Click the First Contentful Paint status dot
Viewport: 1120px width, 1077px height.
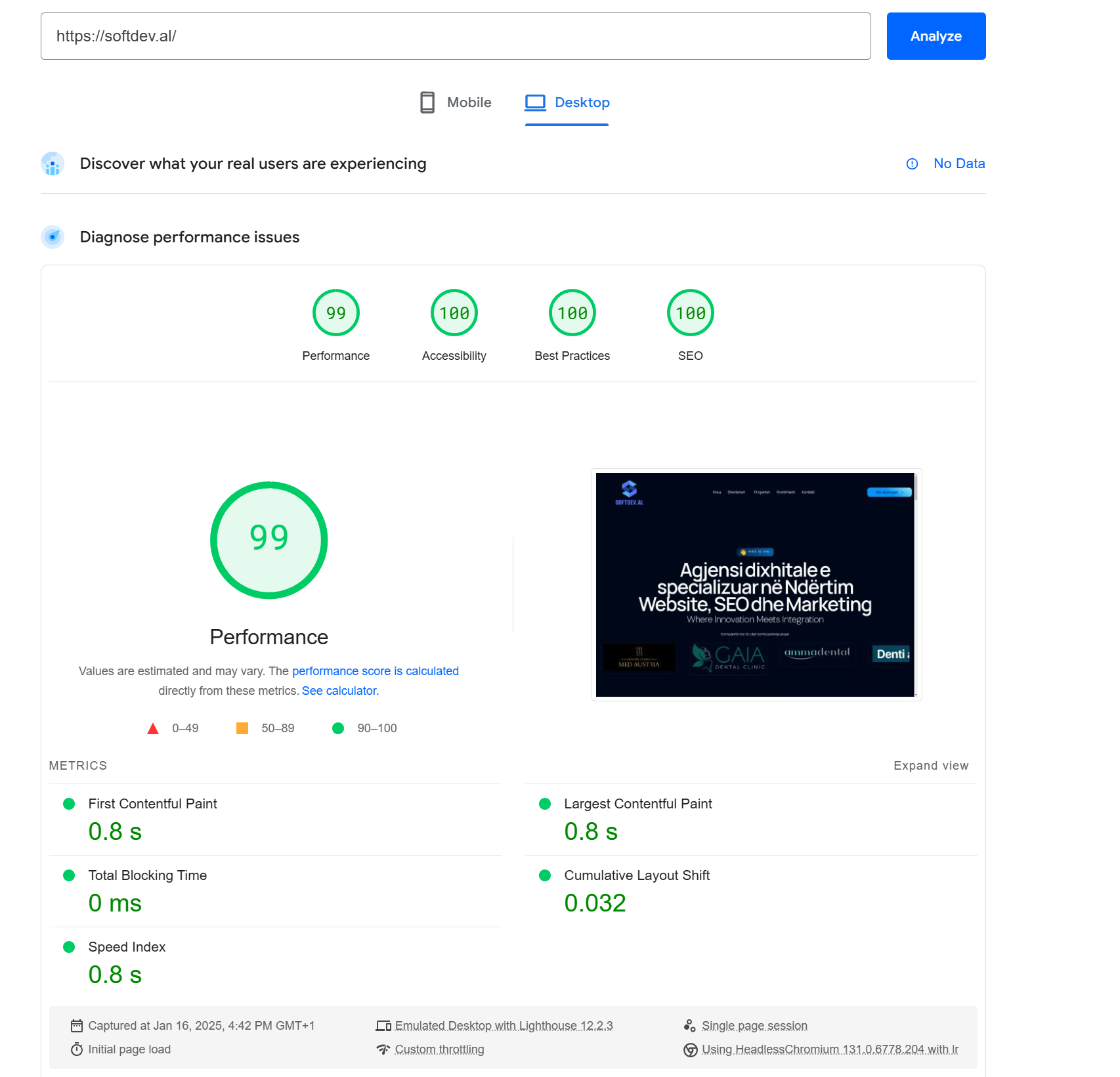pyautogui.click(x=69, y=804)
